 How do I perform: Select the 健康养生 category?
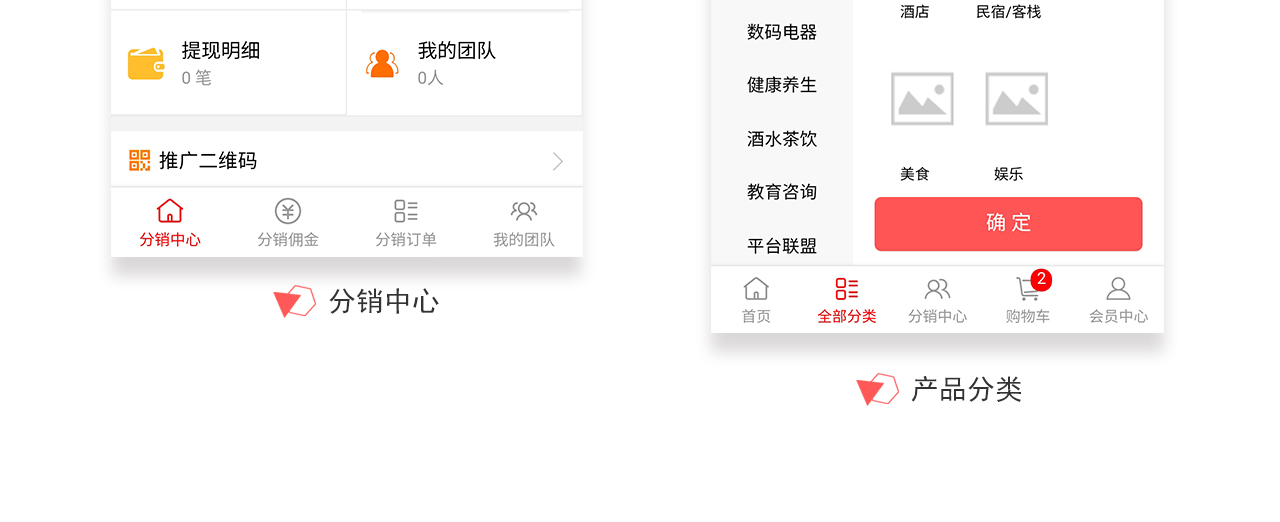[782, 85]
